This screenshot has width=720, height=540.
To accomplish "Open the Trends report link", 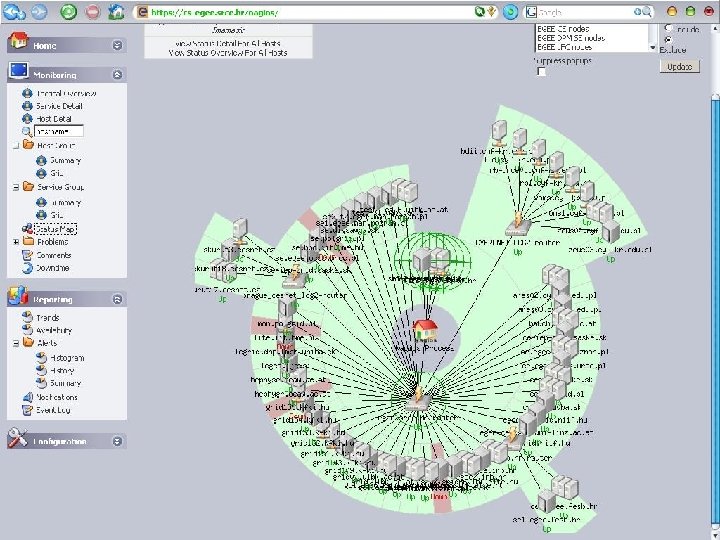I will click(48, 317).
